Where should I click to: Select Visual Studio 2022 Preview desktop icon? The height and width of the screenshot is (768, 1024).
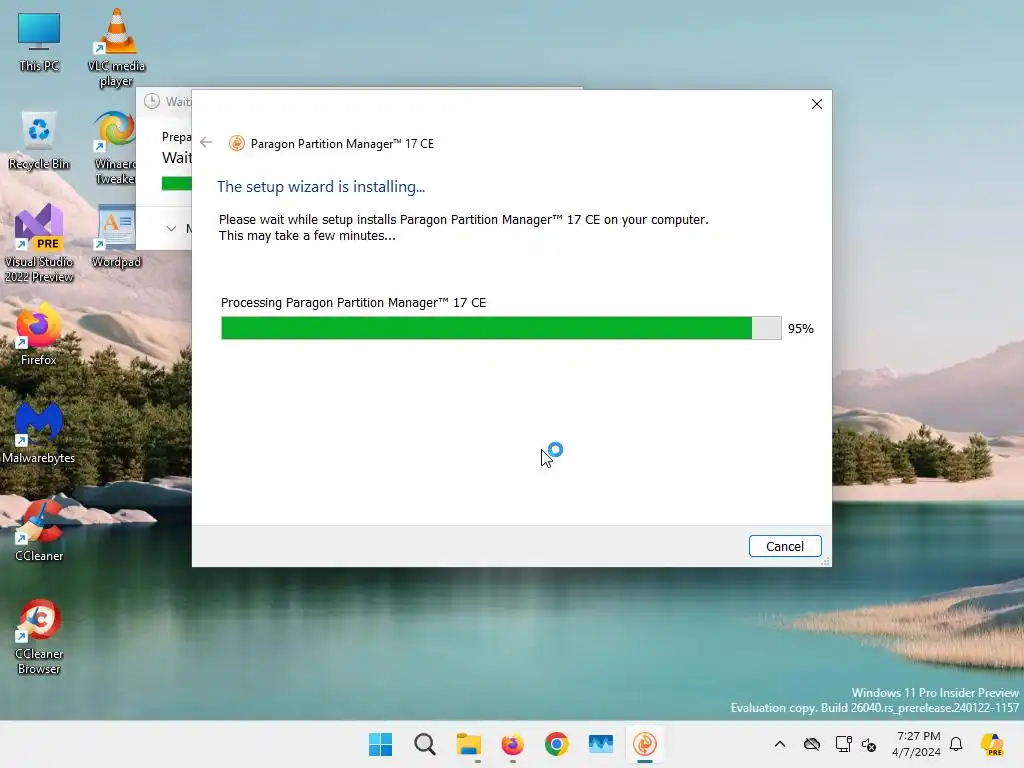[x=39, y=243]
